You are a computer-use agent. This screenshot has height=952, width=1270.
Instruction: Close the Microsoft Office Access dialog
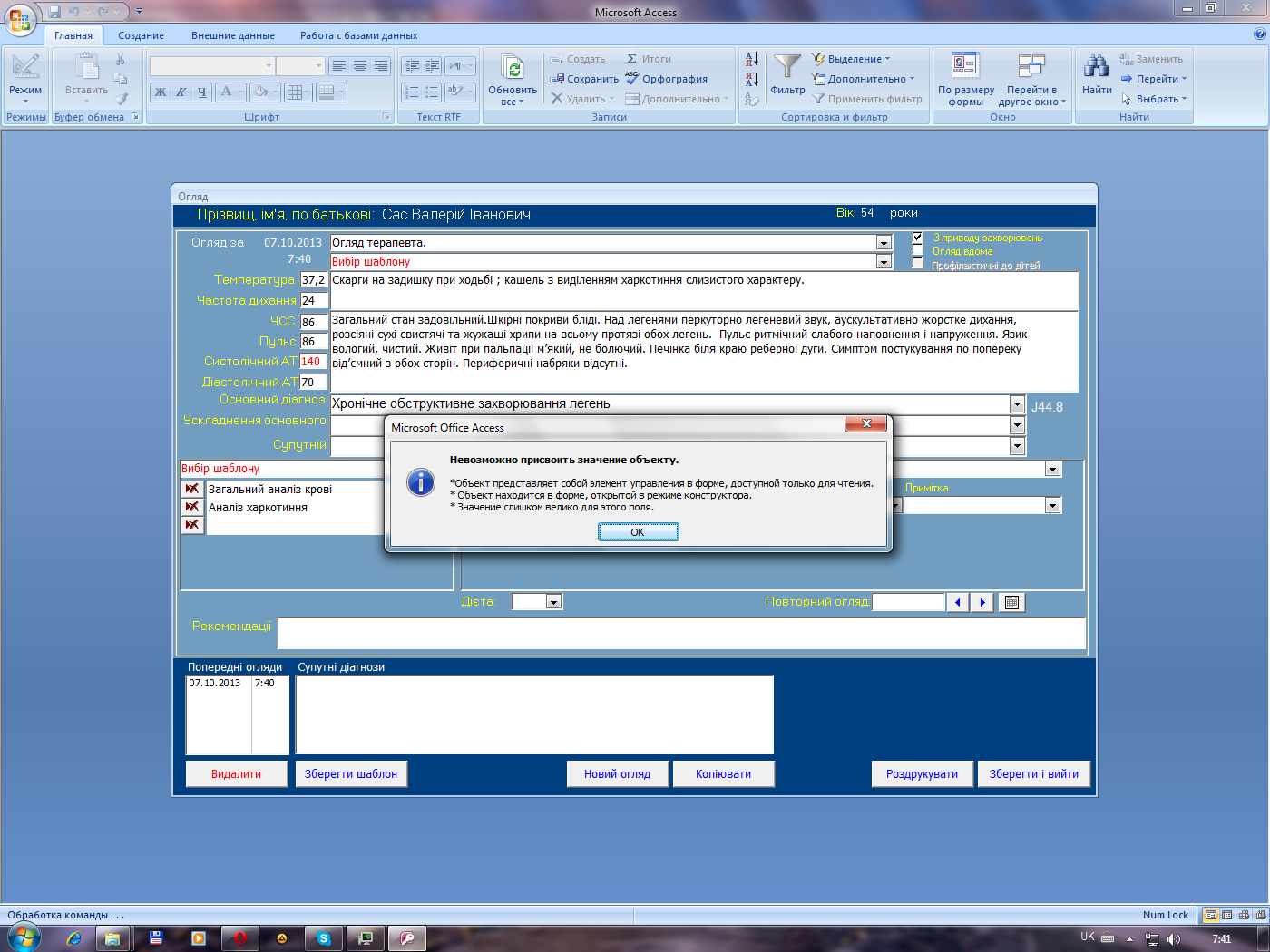coord(867,423)
